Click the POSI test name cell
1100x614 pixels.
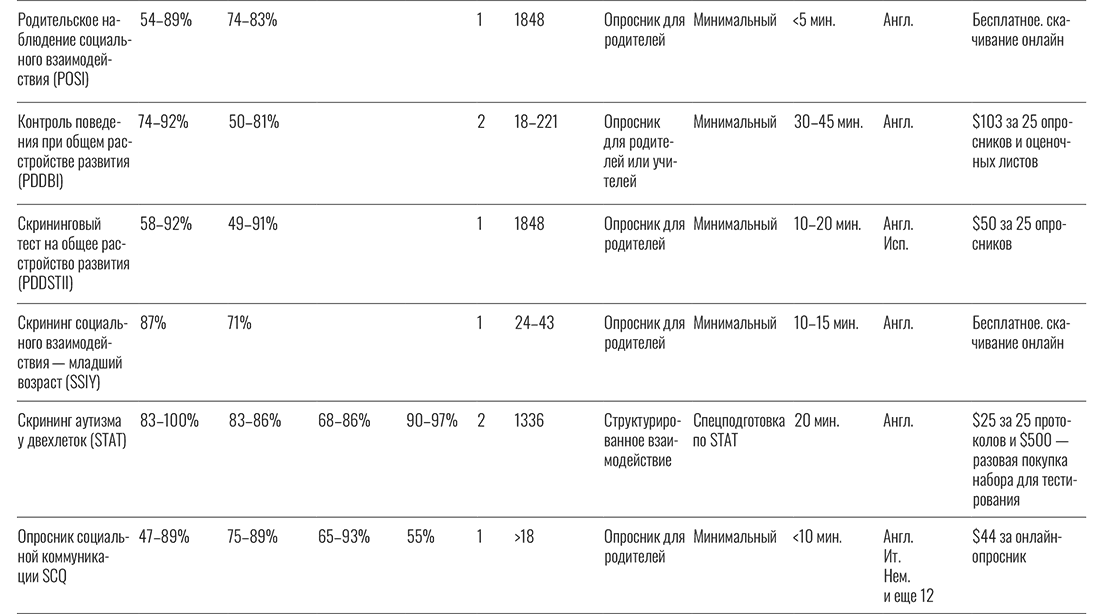pyautogui.click(x=73, y=50)
